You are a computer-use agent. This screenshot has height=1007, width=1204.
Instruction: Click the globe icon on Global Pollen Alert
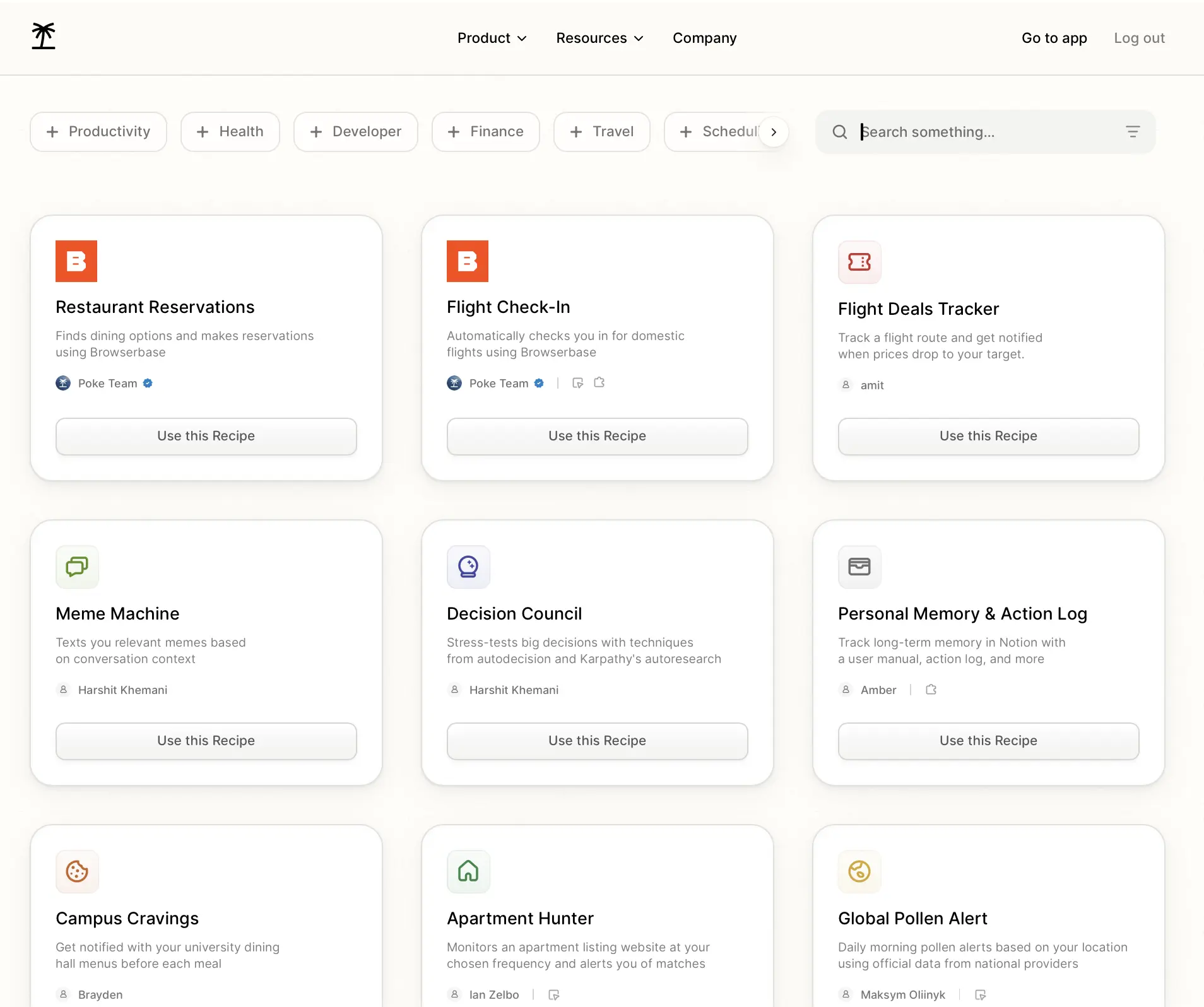pyautogui.click(x=859, y=871)
